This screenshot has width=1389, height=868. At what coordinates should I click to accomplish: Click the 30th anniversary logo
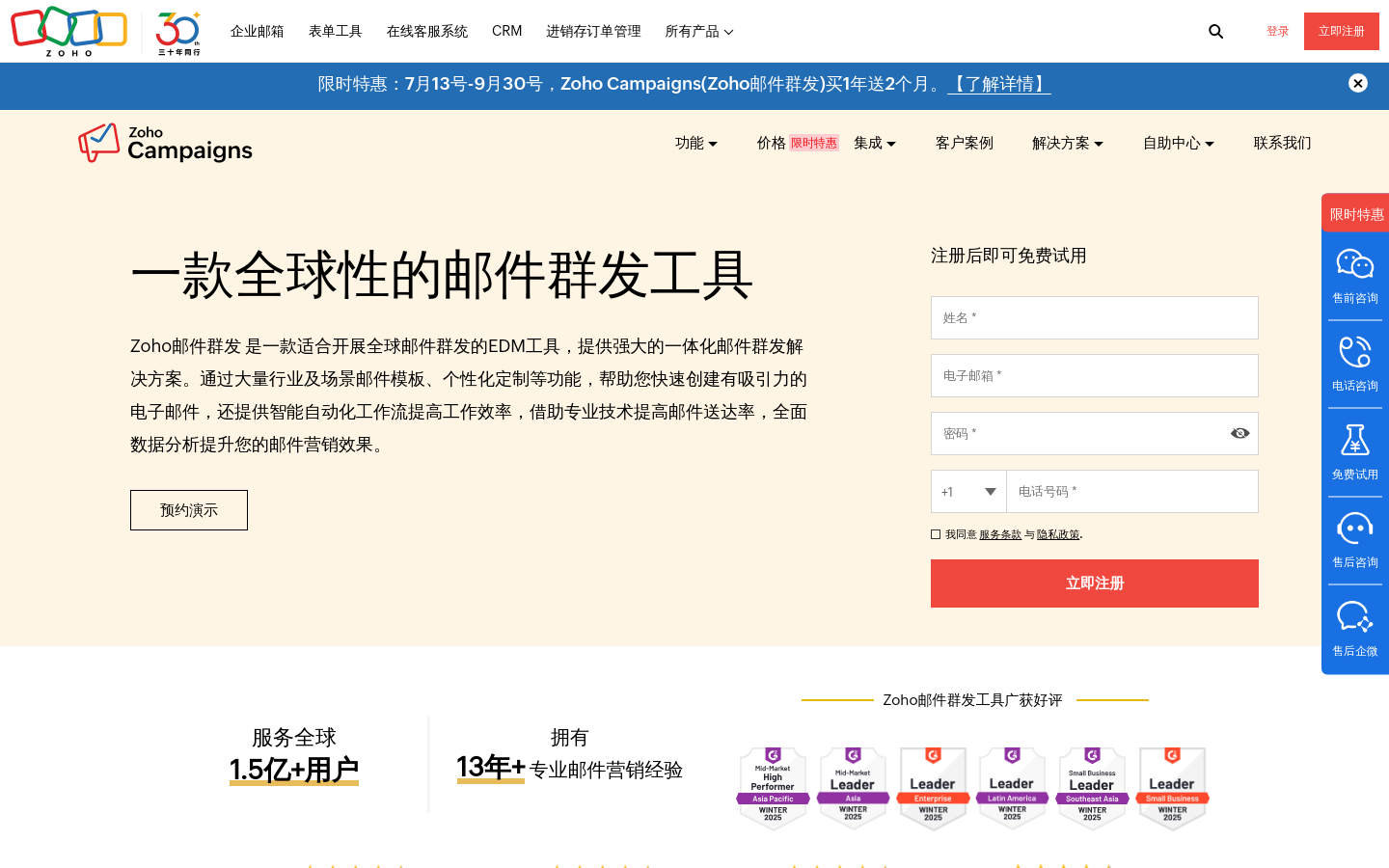(x=178, y=33)
